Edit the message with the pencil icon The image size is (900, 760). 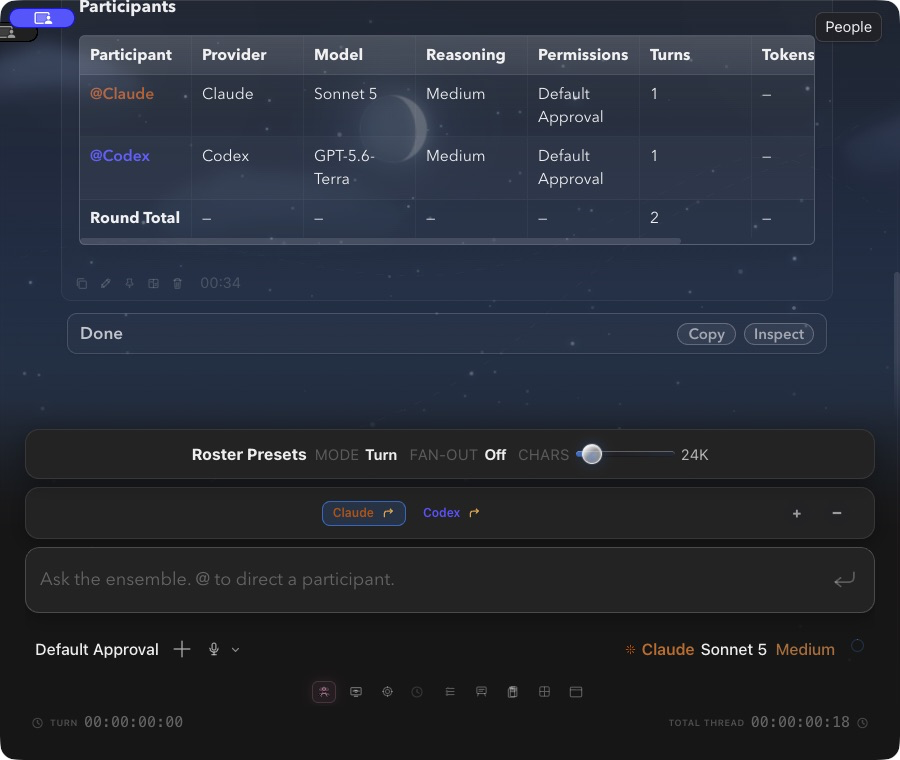[106, 283]
